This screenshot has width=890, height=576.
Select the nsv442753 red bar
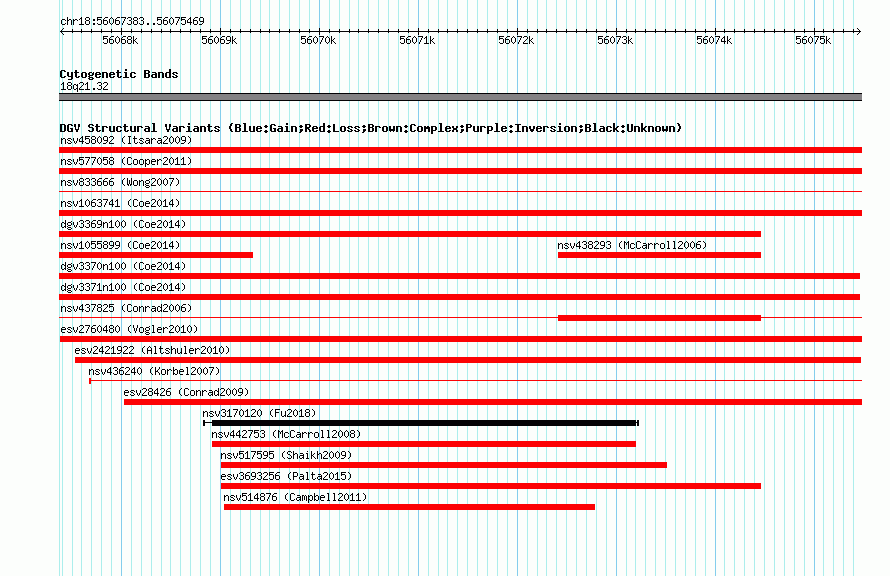point(424,444)
